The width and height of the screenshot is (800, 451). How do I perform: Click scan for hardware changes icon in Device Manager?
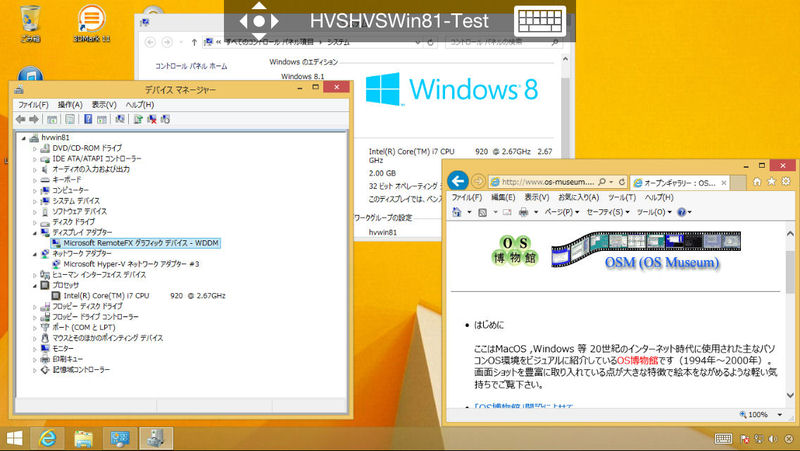point(120,119)
